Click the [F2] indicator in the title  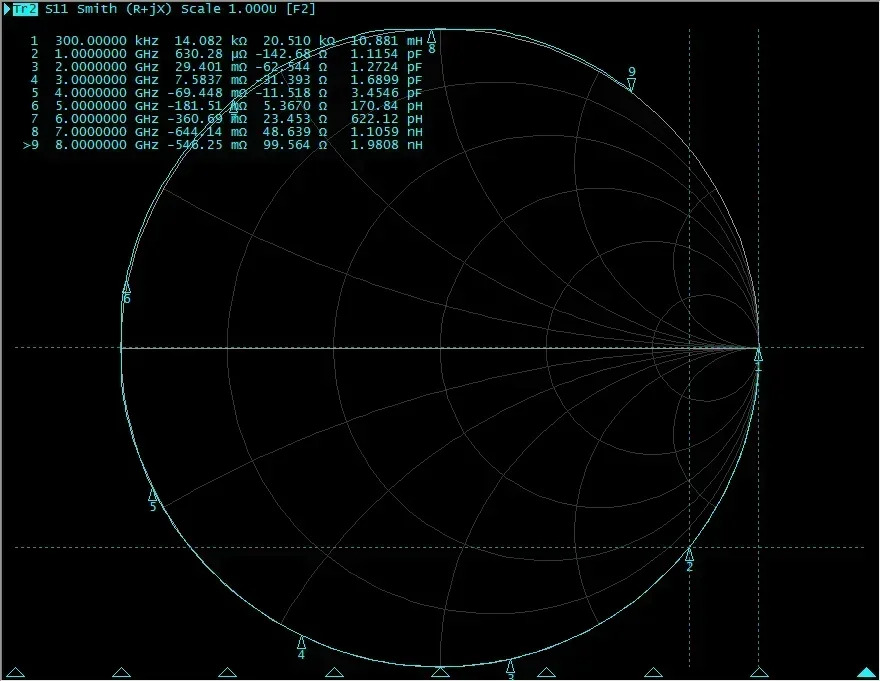(301, 9)
